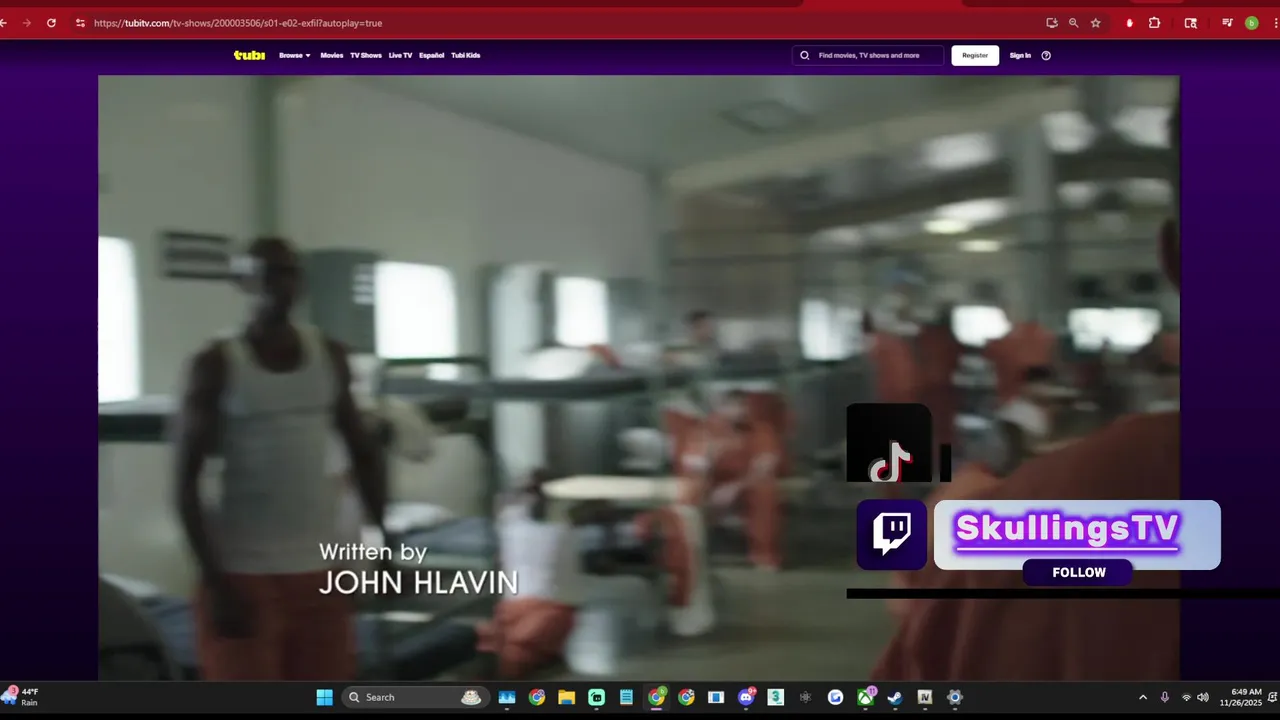
Task: Click the Twitch logo icon
Action: coord(891,534)
